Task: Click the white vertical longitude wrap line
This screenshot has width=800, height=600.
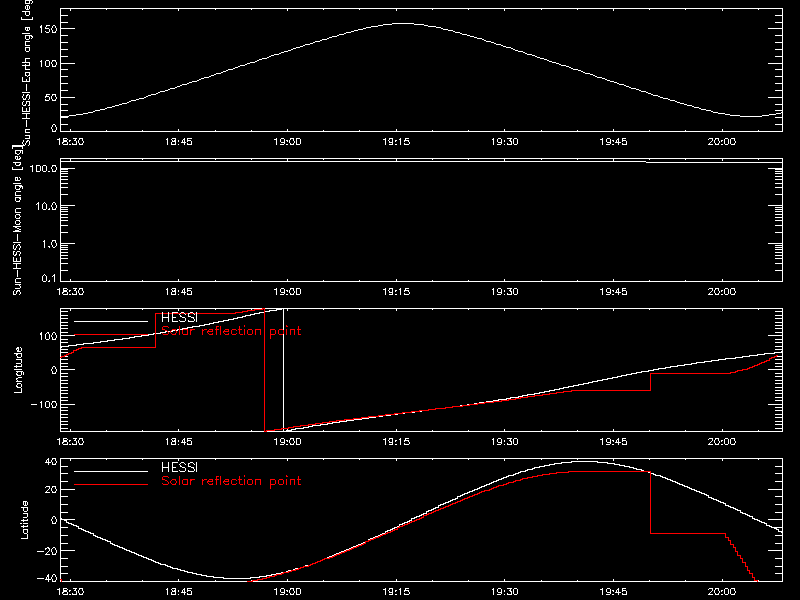Action: pyautogui.click(x=283, y=370)
